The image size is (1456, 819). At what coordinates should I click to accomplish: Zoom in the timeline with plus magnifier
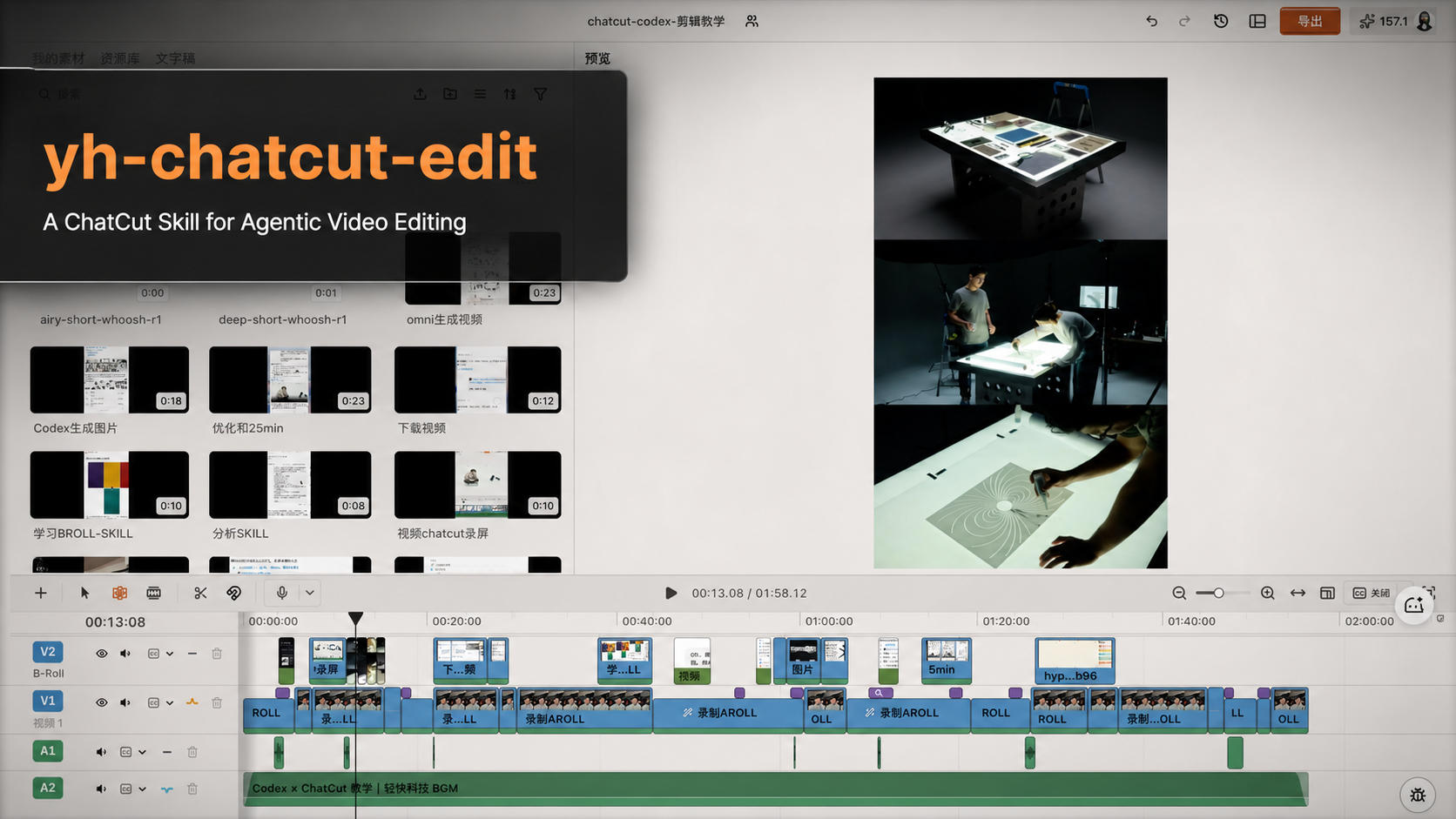click(x=1268, y=593)
